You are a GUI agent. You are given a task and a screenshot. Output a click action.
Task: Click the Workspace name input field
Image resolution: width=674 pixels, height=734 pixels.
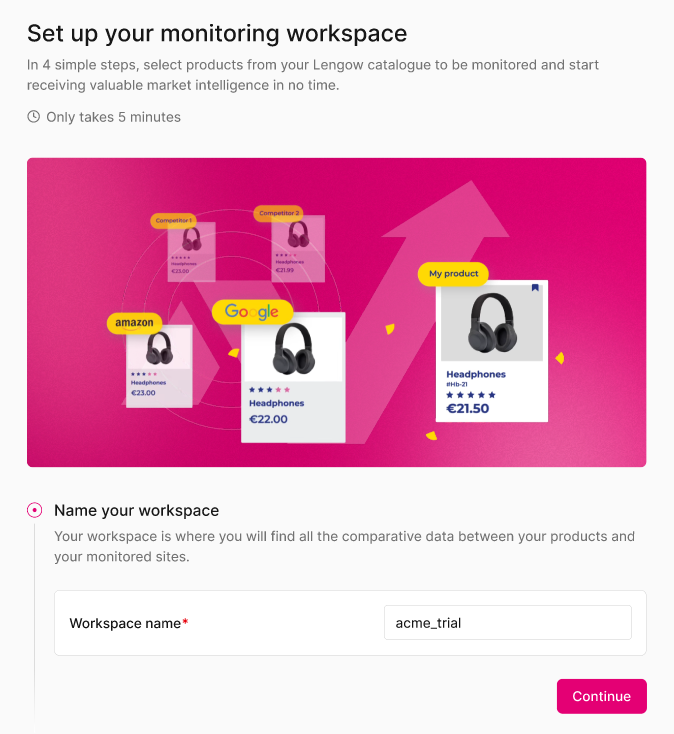tap(507, 622)
